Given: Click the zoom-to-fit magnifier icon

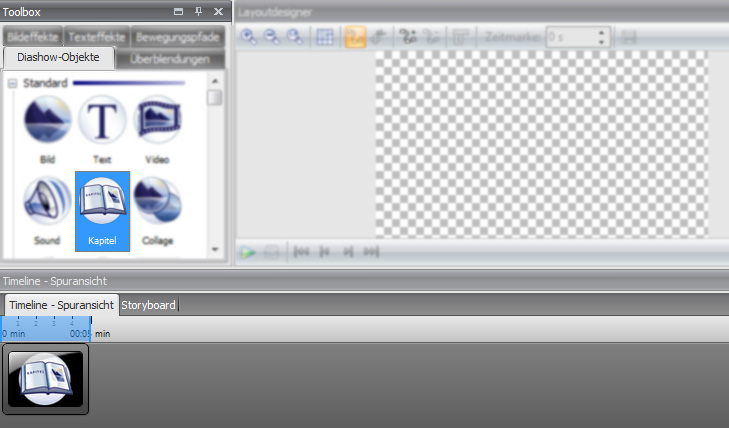Looking at the screenshot, I should pyautogui.click(x=295, y=37).
